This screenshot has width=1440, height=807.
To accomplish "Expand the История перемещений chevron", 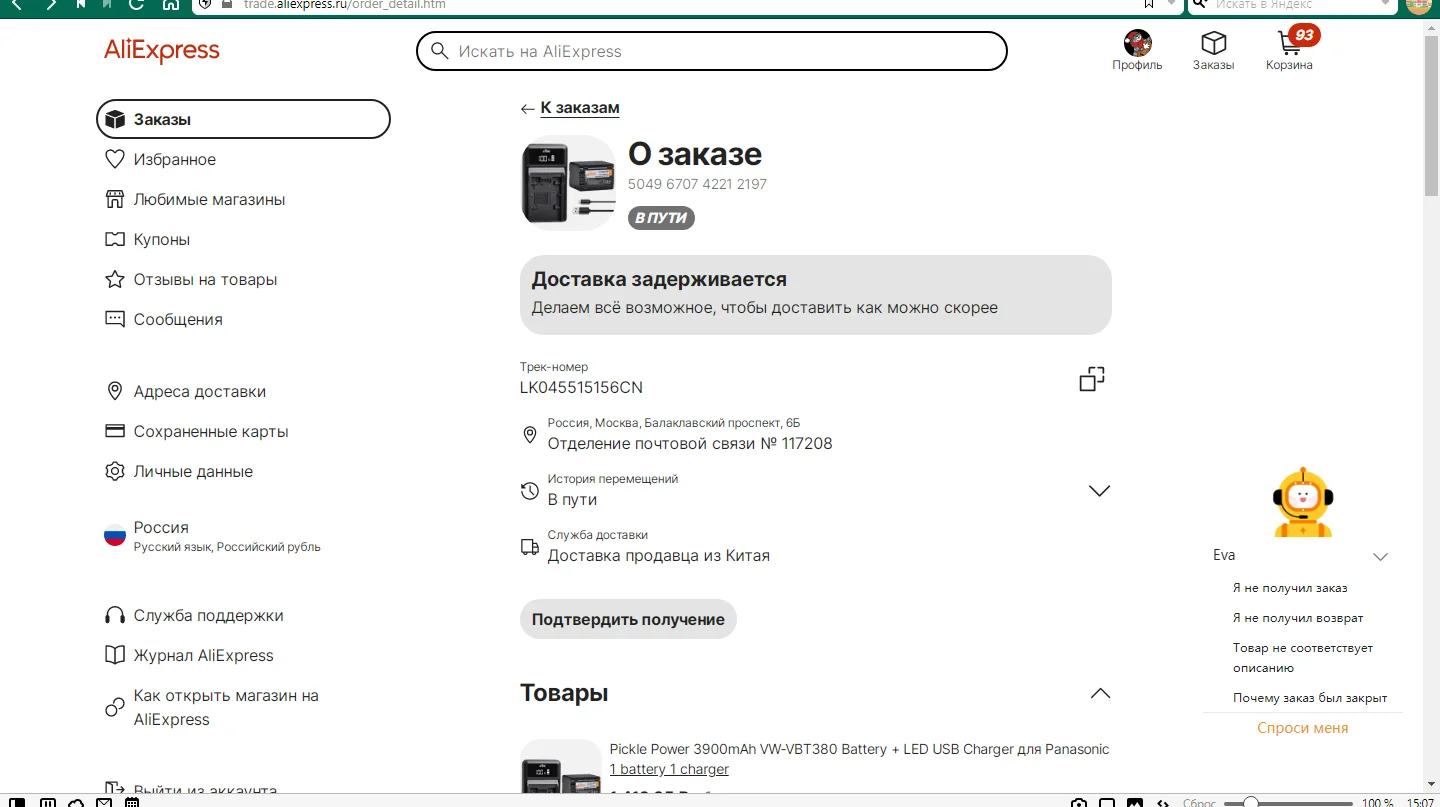I will click(x=1099, y=491).
